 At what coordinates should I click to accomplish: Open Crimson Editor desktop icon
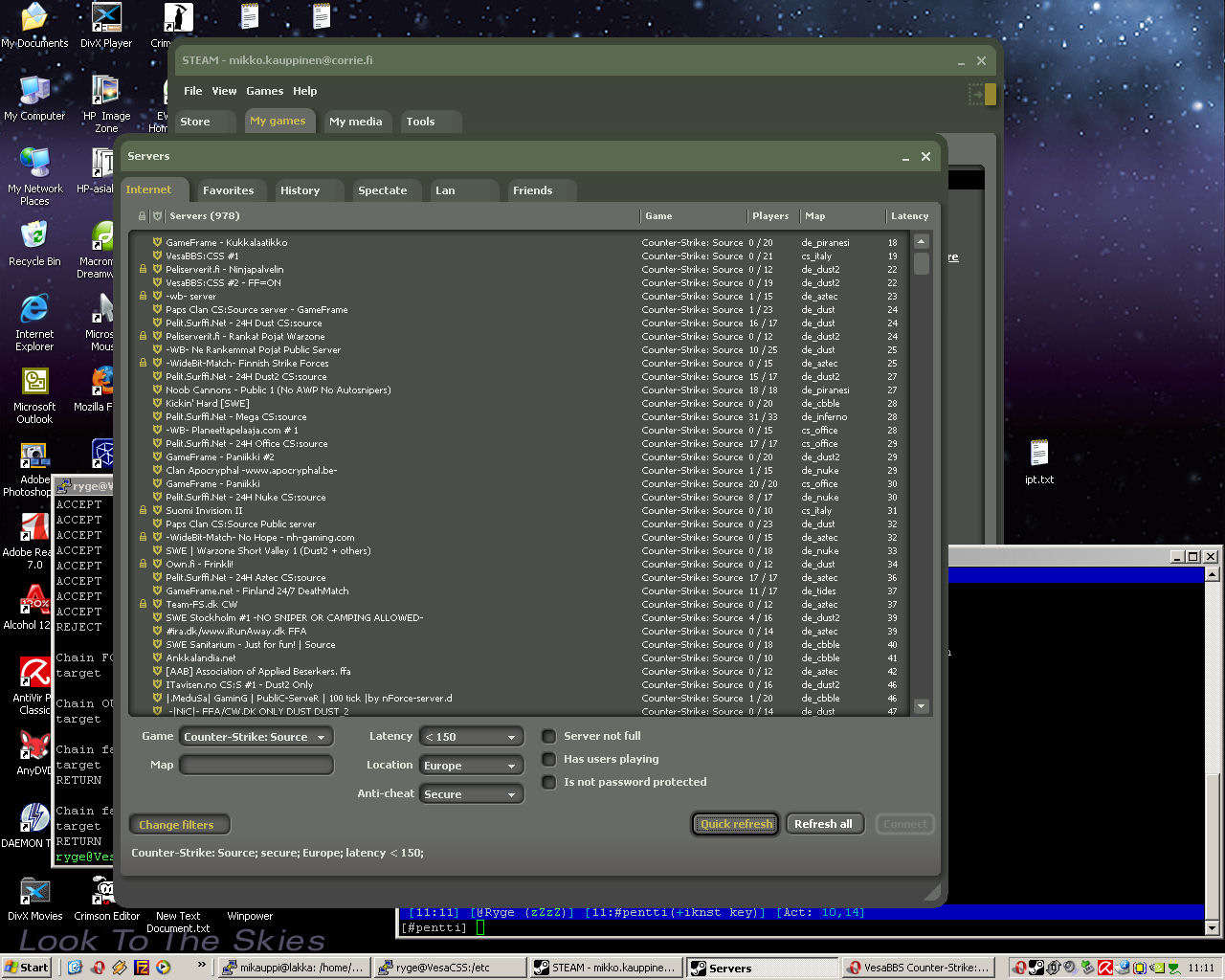pos(106,898)
